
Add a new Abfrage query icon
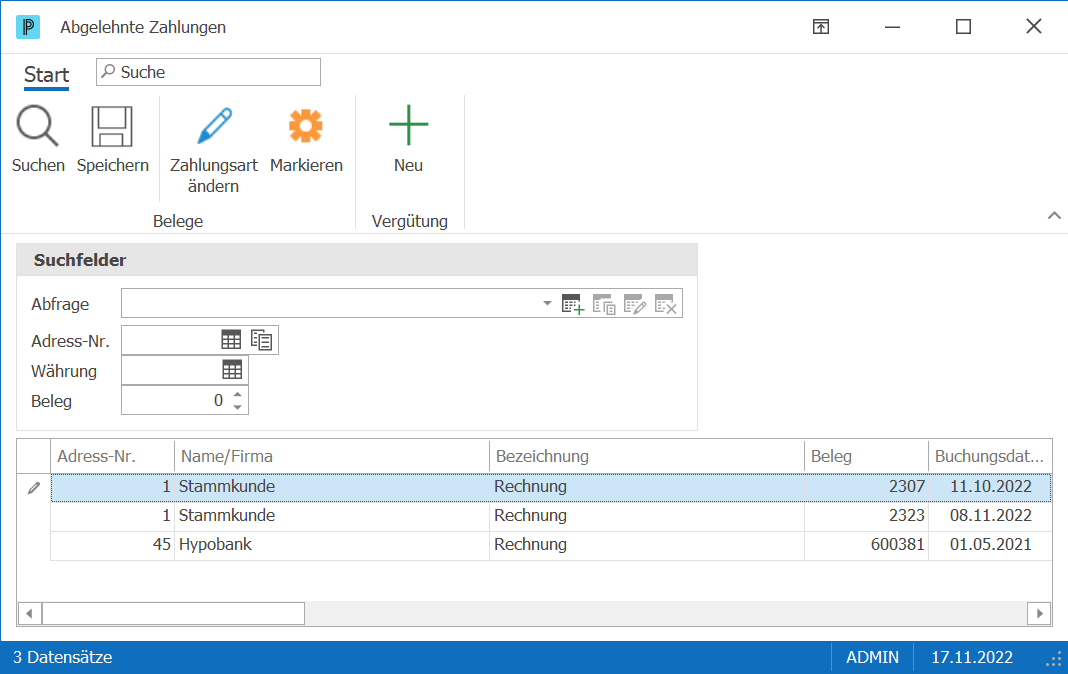573,304
